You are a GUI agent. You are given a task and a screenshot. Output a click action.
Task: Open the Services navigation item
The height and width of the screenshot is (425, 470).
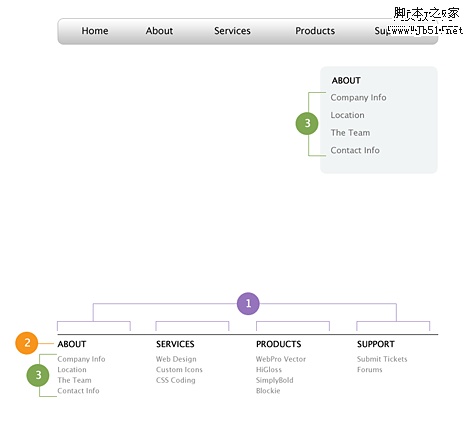pos(232,31)
